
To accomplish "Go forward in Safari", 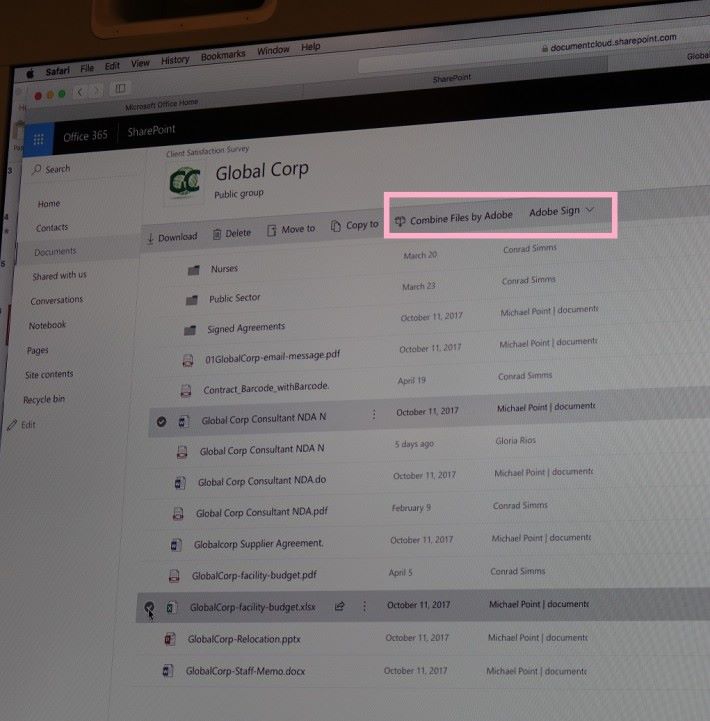I will click(x=96, y=90).
